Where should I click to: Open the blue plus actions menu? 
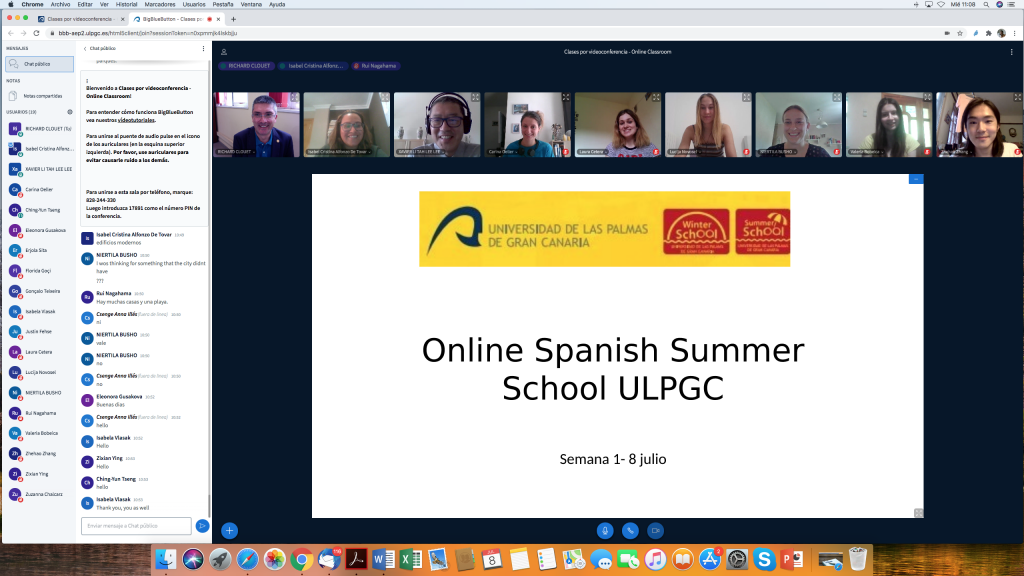coord(229,530)
